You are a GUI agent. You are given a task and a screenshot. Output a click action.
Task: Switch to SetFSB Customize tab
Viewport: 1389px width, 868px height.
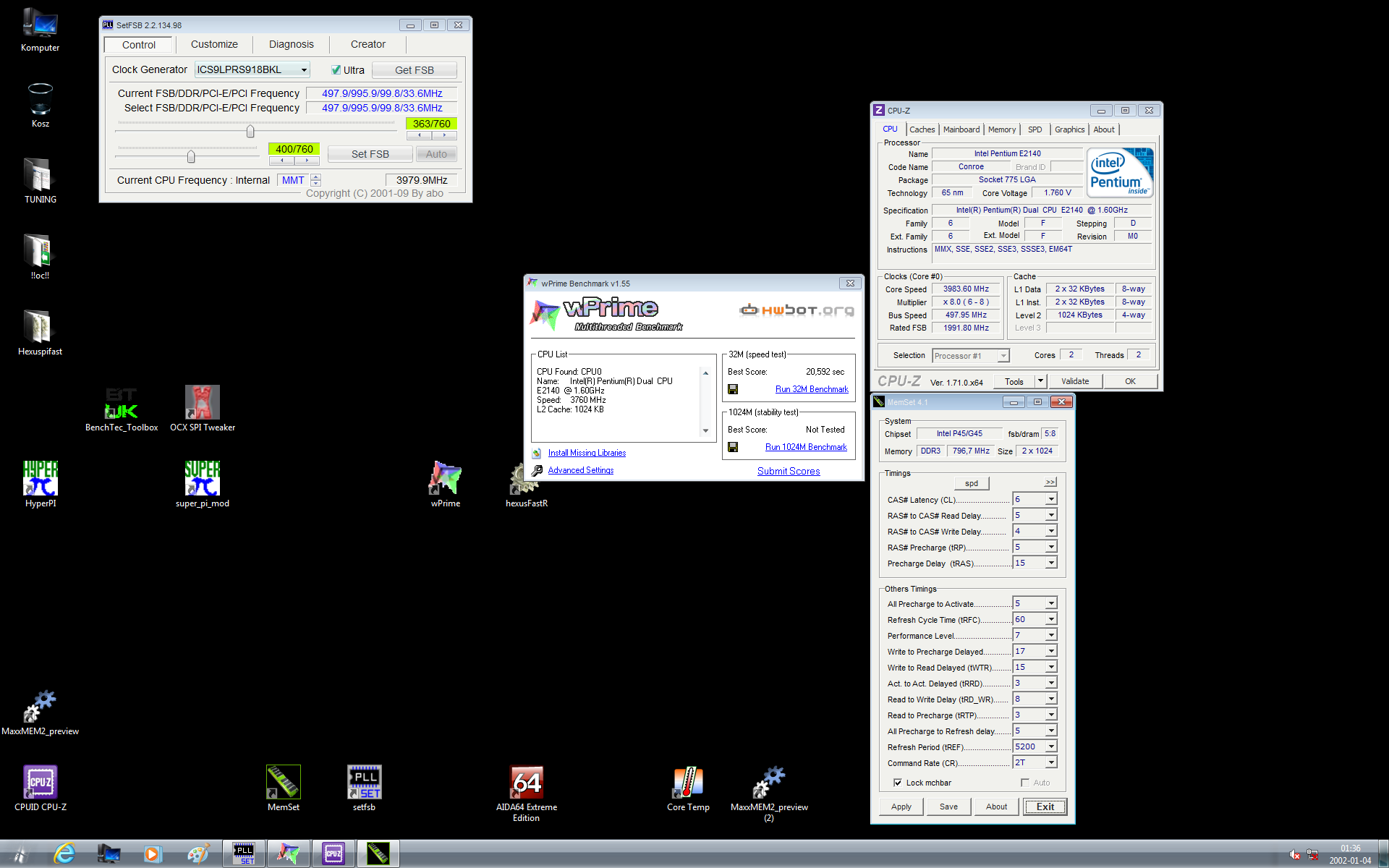[214, 44]
